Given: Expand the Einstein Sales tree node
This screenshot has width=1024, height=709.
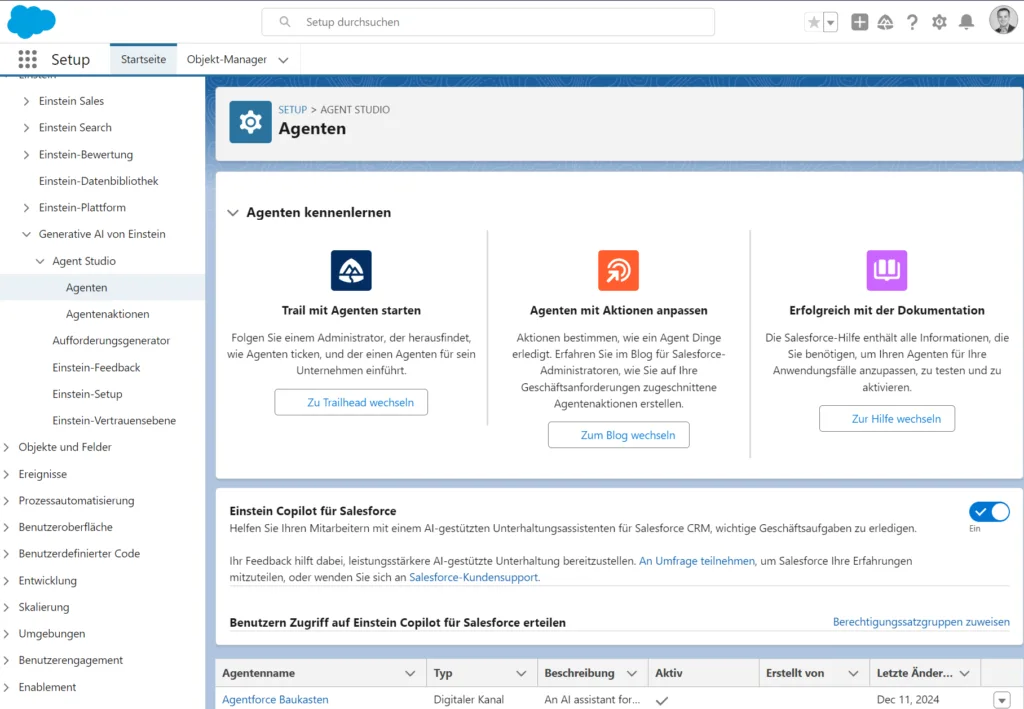Looking at the screenshot, I should pyautogui.click(x=26, y=101).
